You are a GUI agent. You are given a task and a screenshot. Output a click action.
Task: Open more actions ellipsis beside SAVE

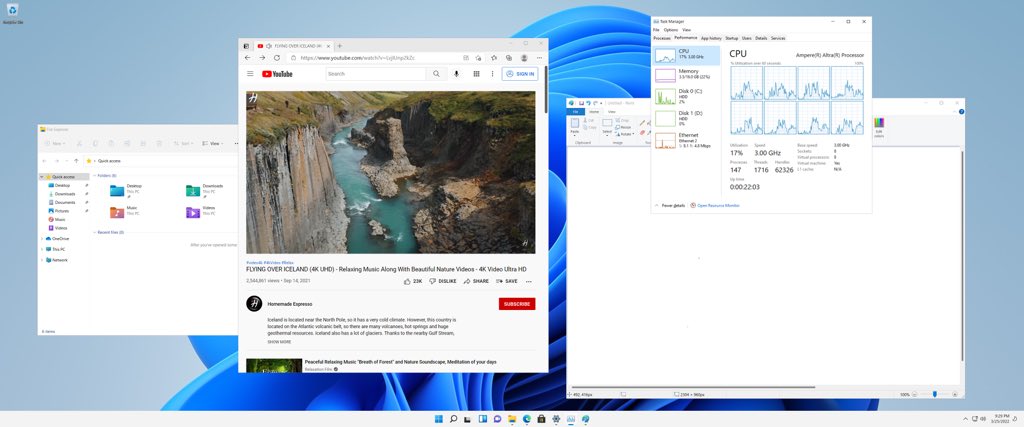[529, 281]
